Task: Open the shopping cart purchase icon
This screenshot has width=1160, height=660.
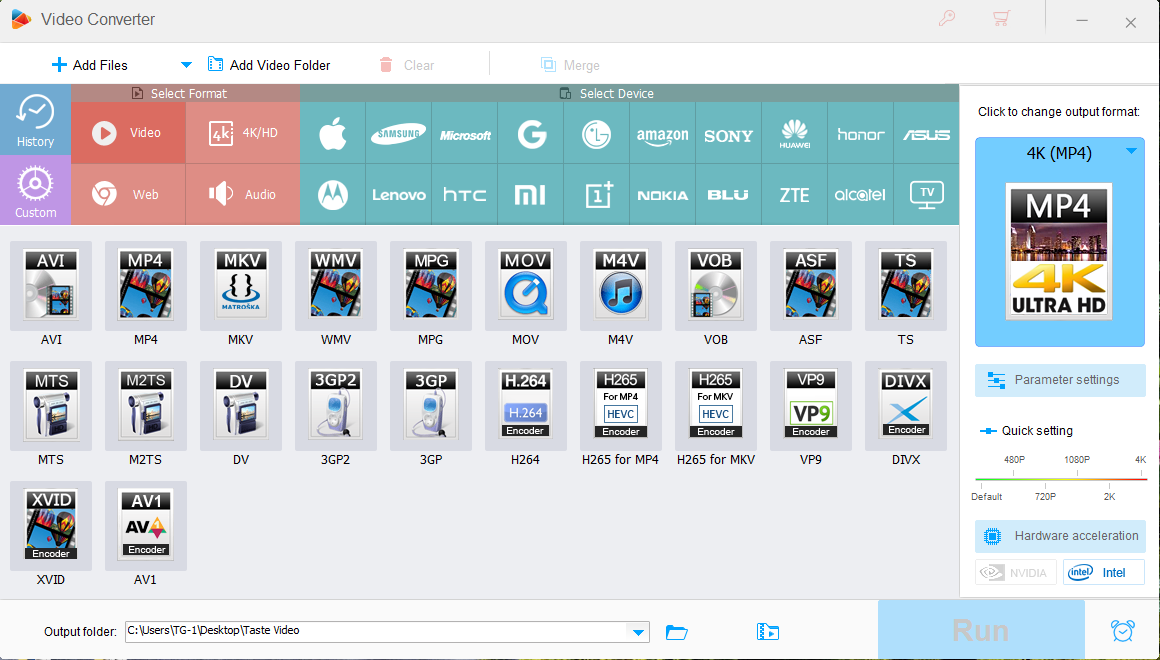Action: (x=1002, y=18)
